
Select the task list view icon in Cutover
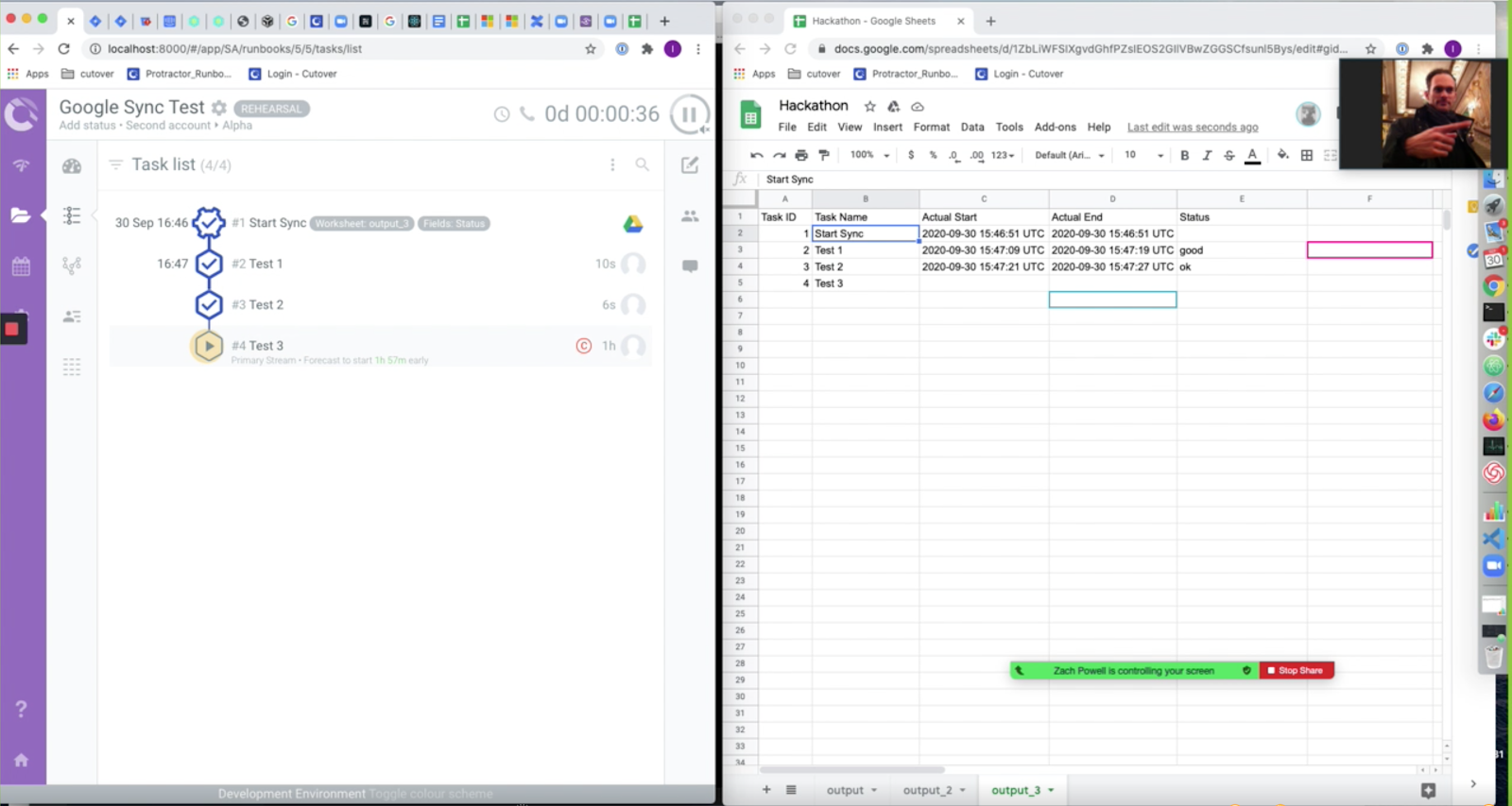coord(72,215)
